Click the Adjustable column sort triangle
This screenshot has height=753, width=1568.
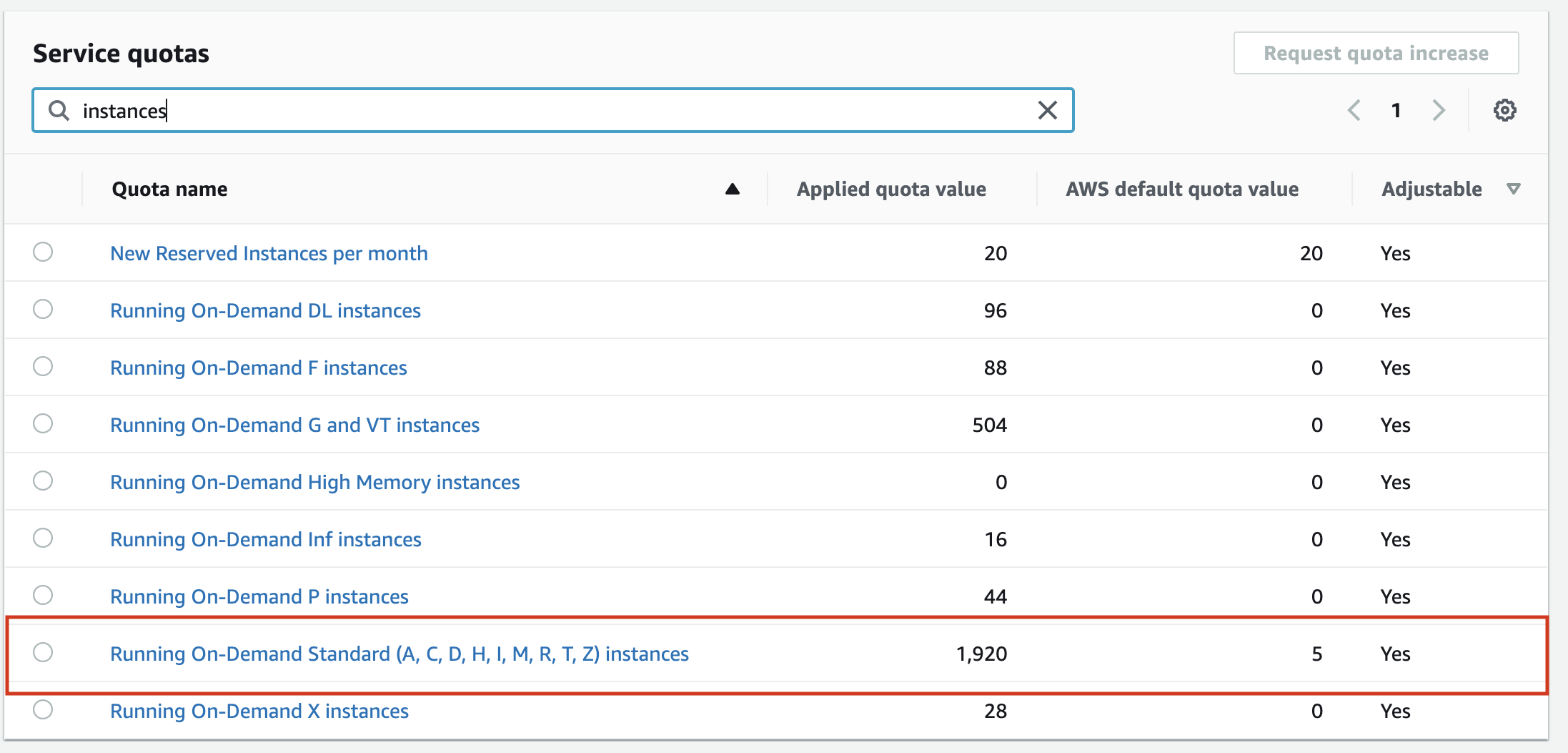1513,190
